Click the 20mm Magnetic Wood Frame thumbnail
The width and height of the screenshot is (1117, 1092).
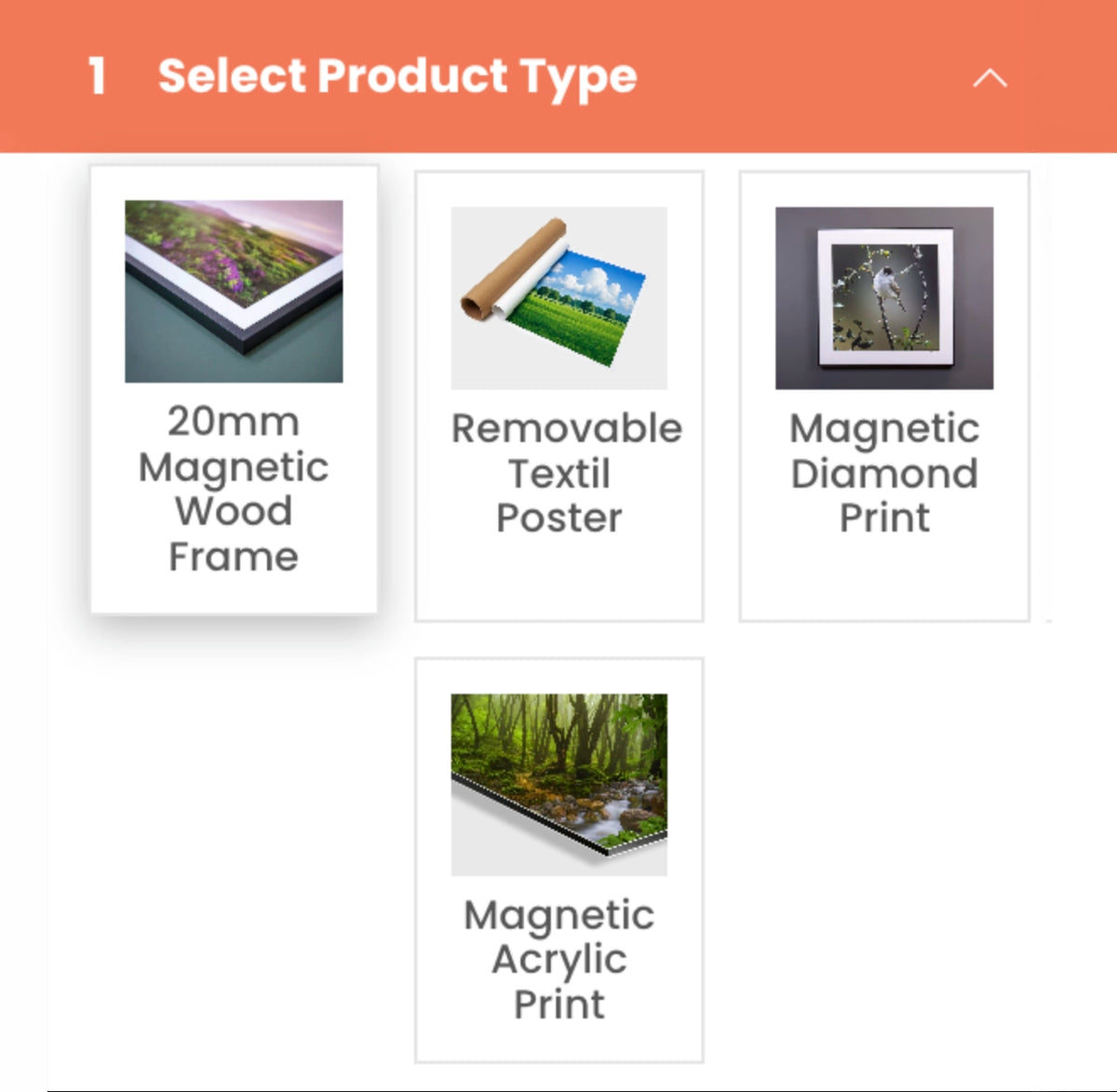click(234, 290)
